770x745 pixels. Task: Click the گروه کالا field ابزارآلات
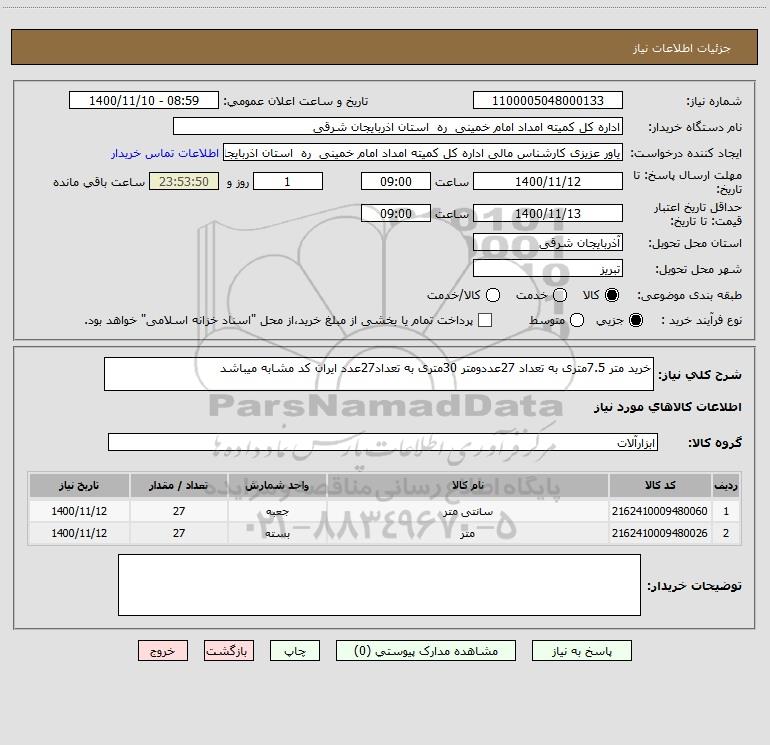pyautogui.click(x=383, y=442)
